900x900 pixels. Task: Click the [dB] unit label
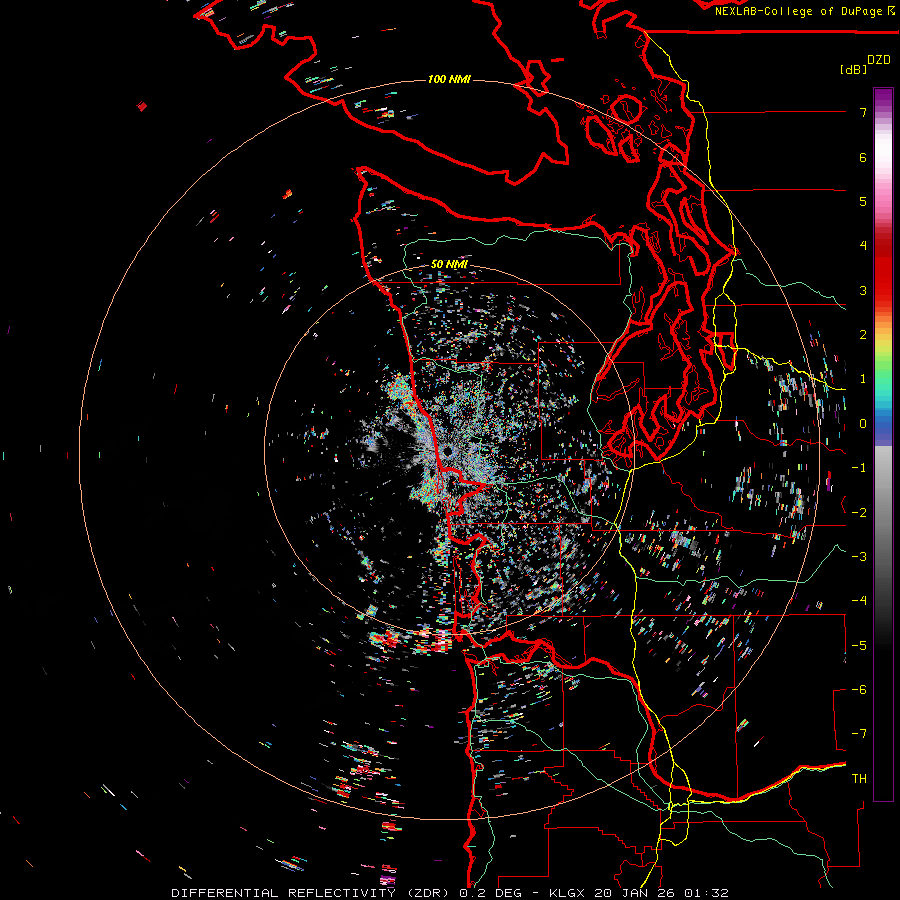click(x=853, y=69)
